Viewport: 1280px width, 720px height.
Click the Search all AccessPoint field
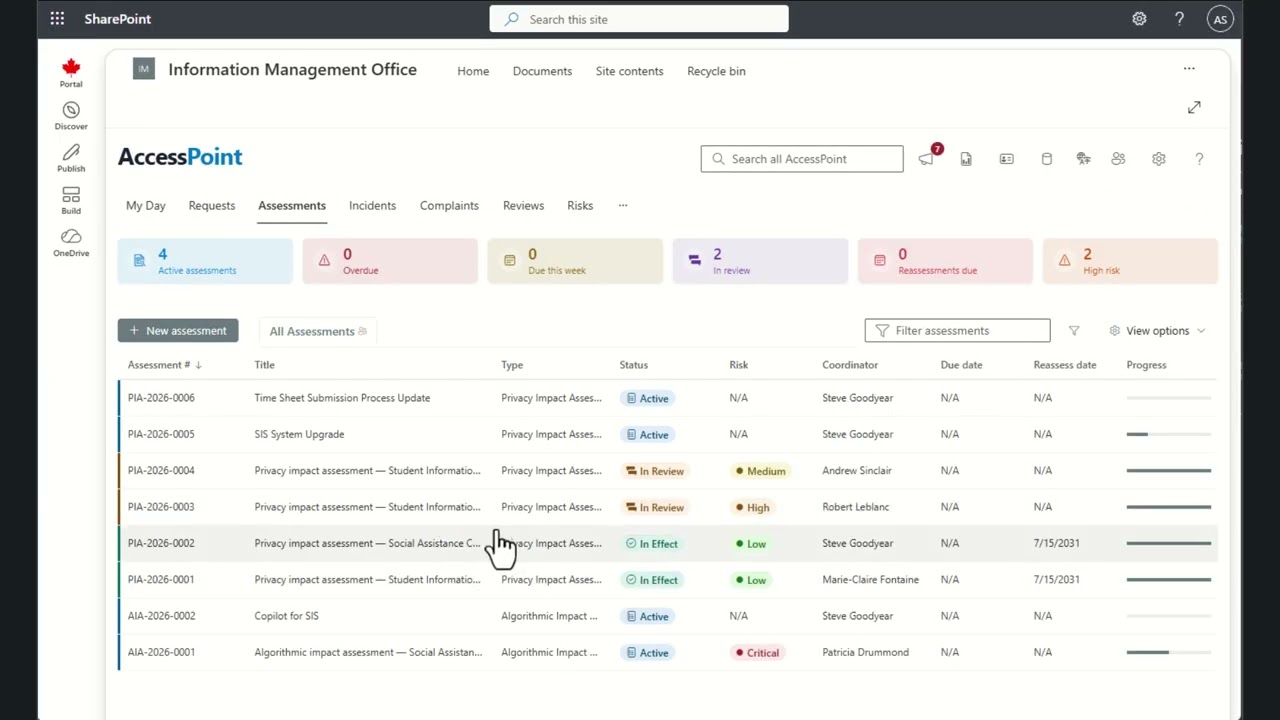click(802, 159)
